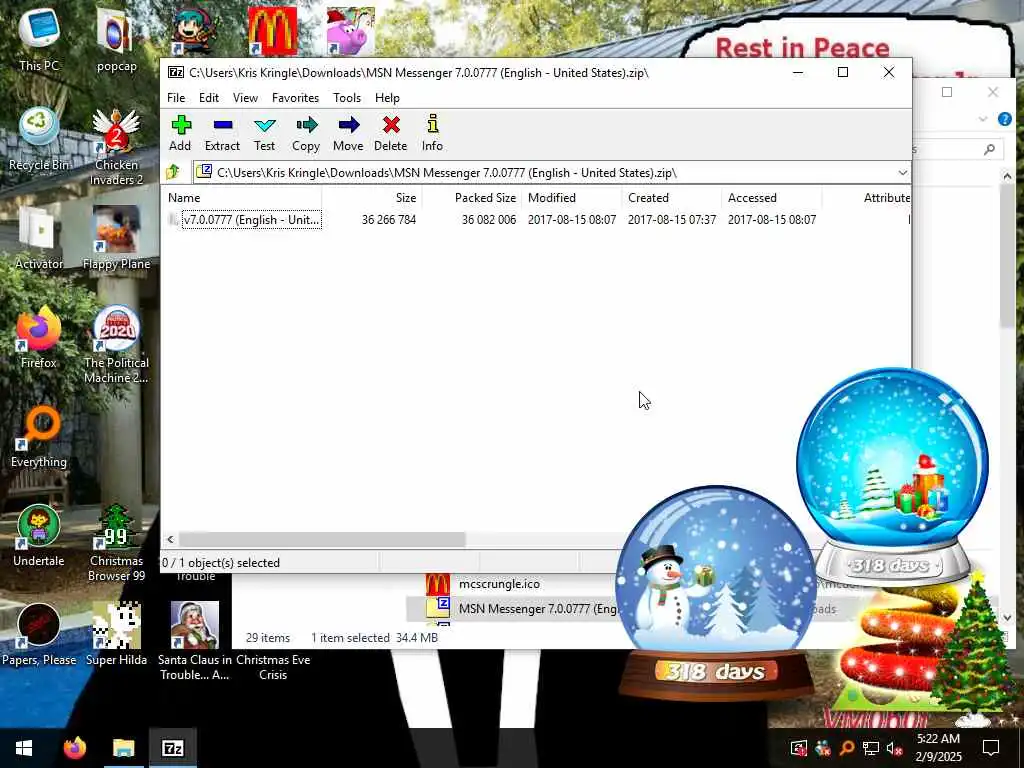This screenshot has height=768, width=1024.
Task: Select the Firefox desktop shortcut
Action: tap(39, 337)
